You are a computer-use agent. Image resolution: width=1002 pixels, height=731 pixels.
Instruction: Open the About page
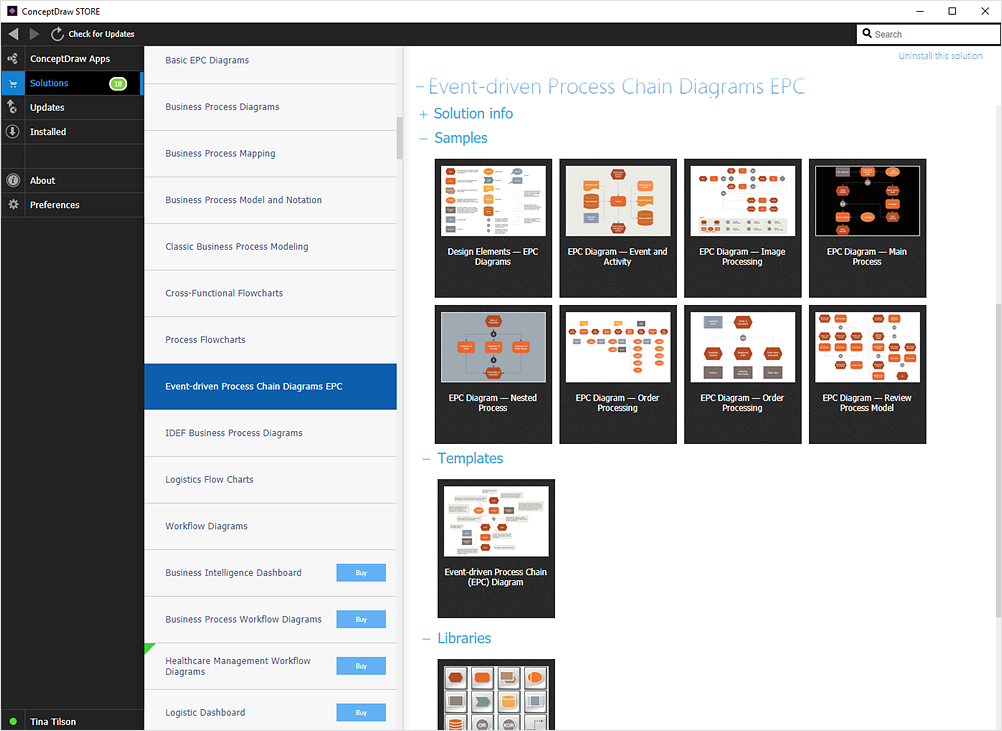72,180
